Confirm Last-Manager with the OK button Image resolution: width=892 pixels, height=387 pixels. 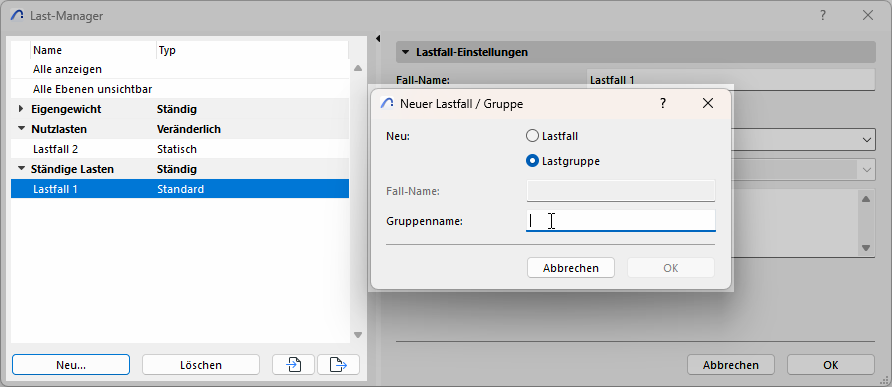point(831,365)
